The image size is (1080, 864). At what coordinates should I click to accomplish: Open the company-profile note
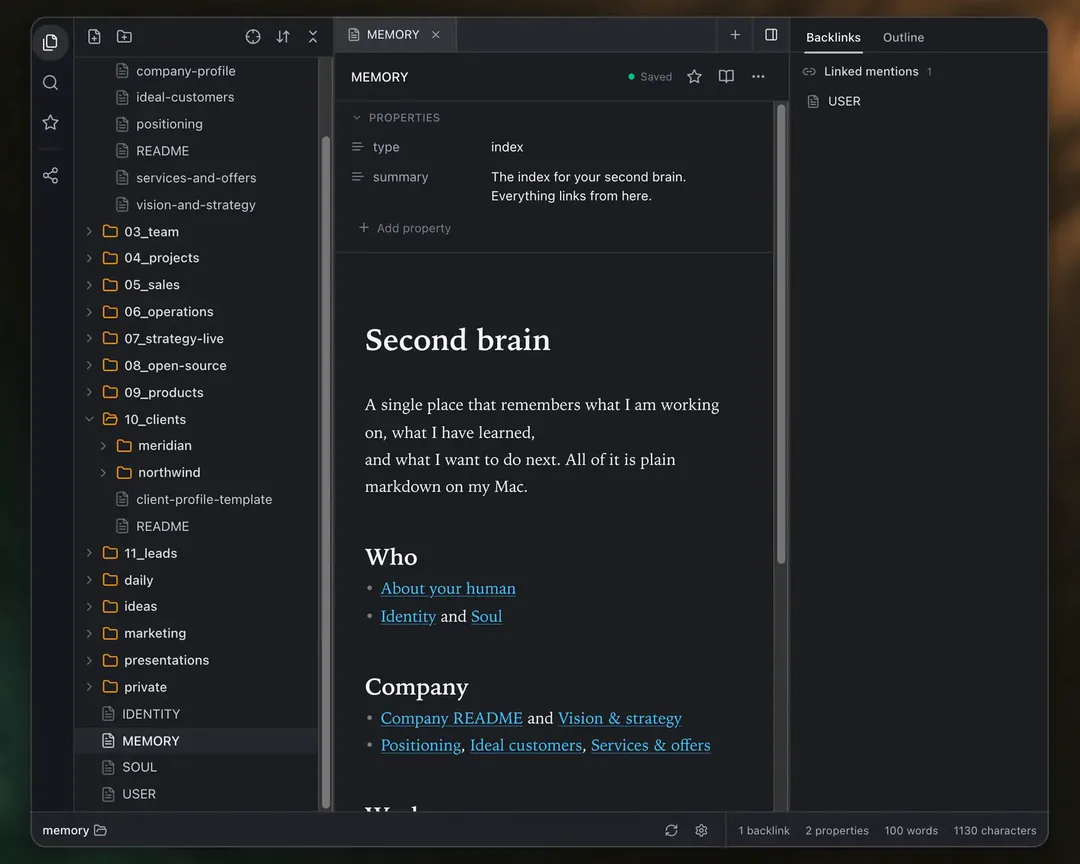(x=186, y=71)
